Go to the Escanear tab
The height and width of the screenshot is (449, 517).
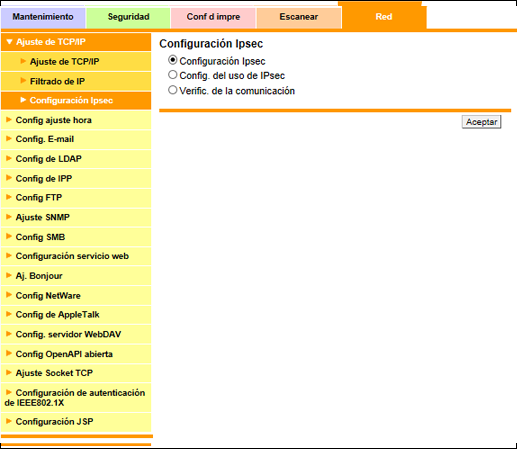click(299, 17)
